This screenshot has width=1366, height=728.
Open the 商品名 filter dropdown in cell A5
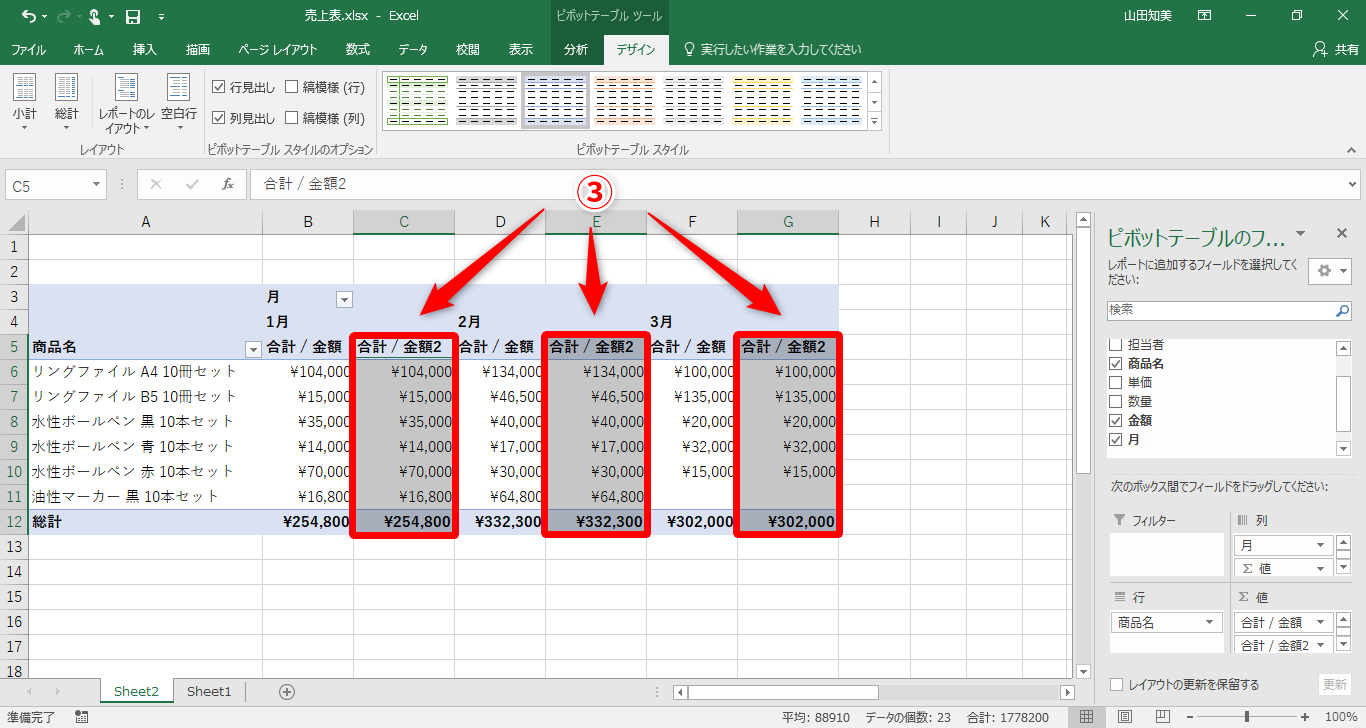point(253,348)
